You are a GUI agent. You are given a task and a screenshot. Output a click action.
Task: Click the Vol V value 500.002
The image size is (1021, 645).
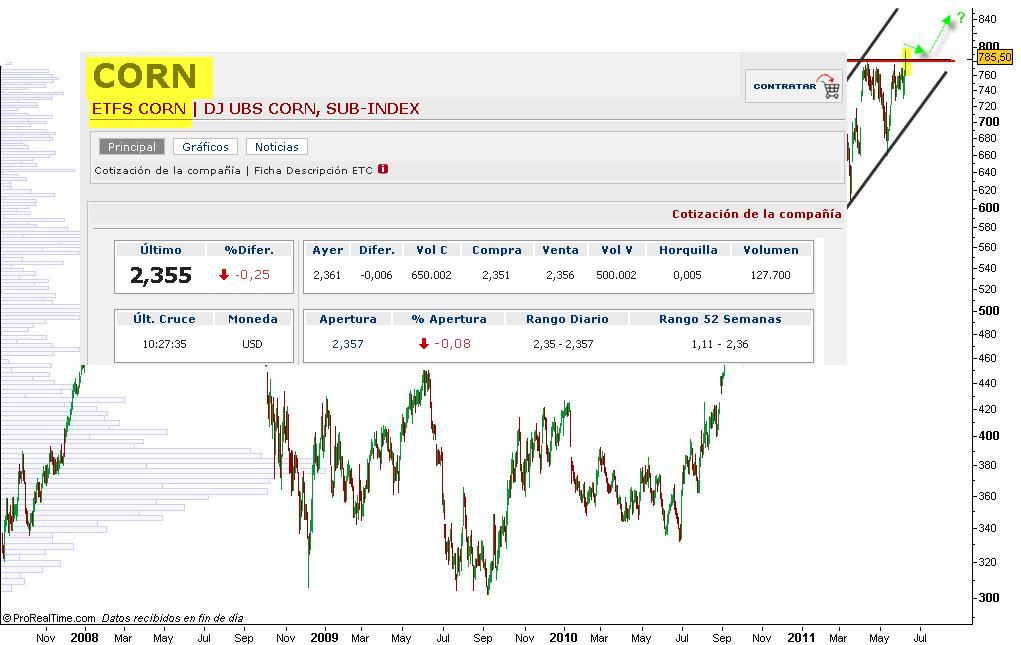pyautogui.click(x=616, y=275)
